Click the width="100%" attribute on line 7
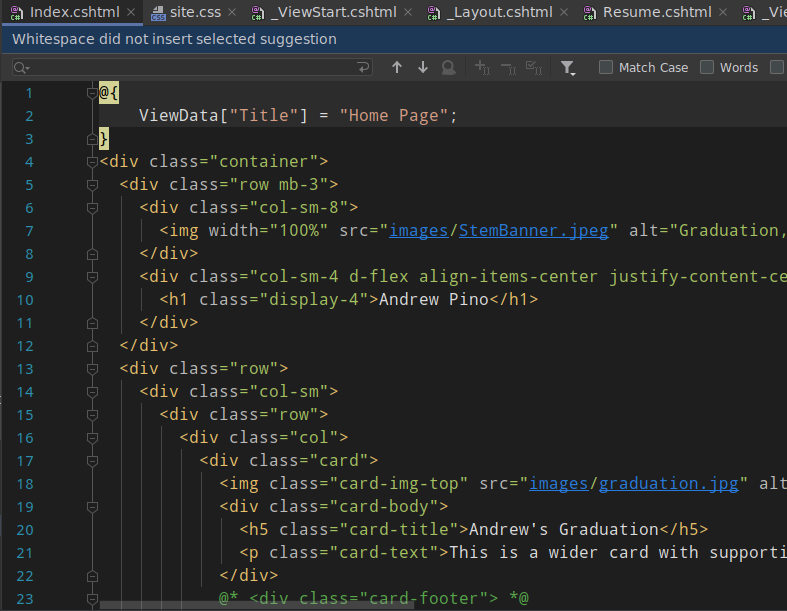The image size is (787, 611). [x=269, y=230]
